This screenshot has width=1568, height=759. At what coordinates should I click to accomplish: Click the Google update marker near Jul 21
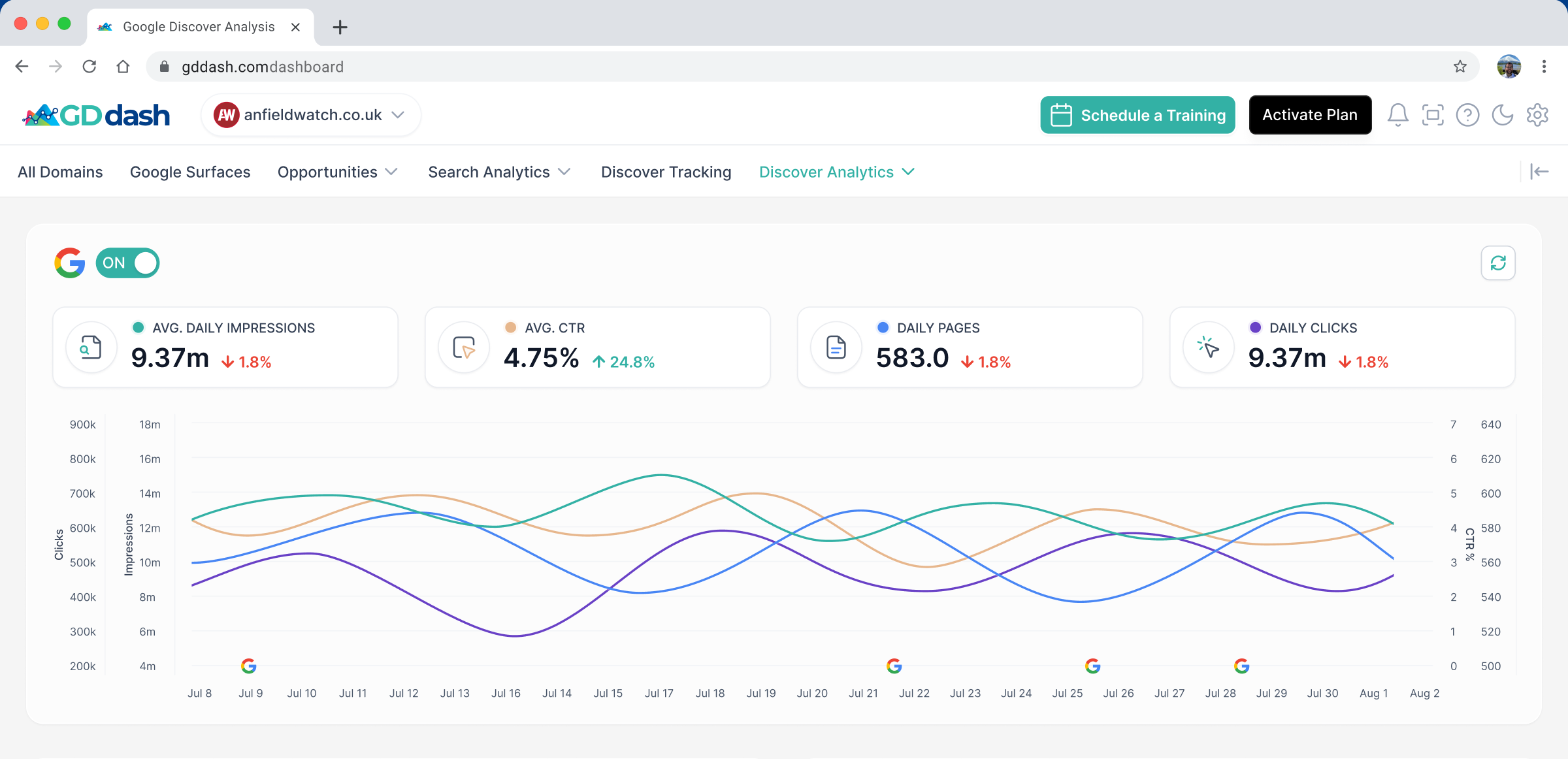coord(894,666)
